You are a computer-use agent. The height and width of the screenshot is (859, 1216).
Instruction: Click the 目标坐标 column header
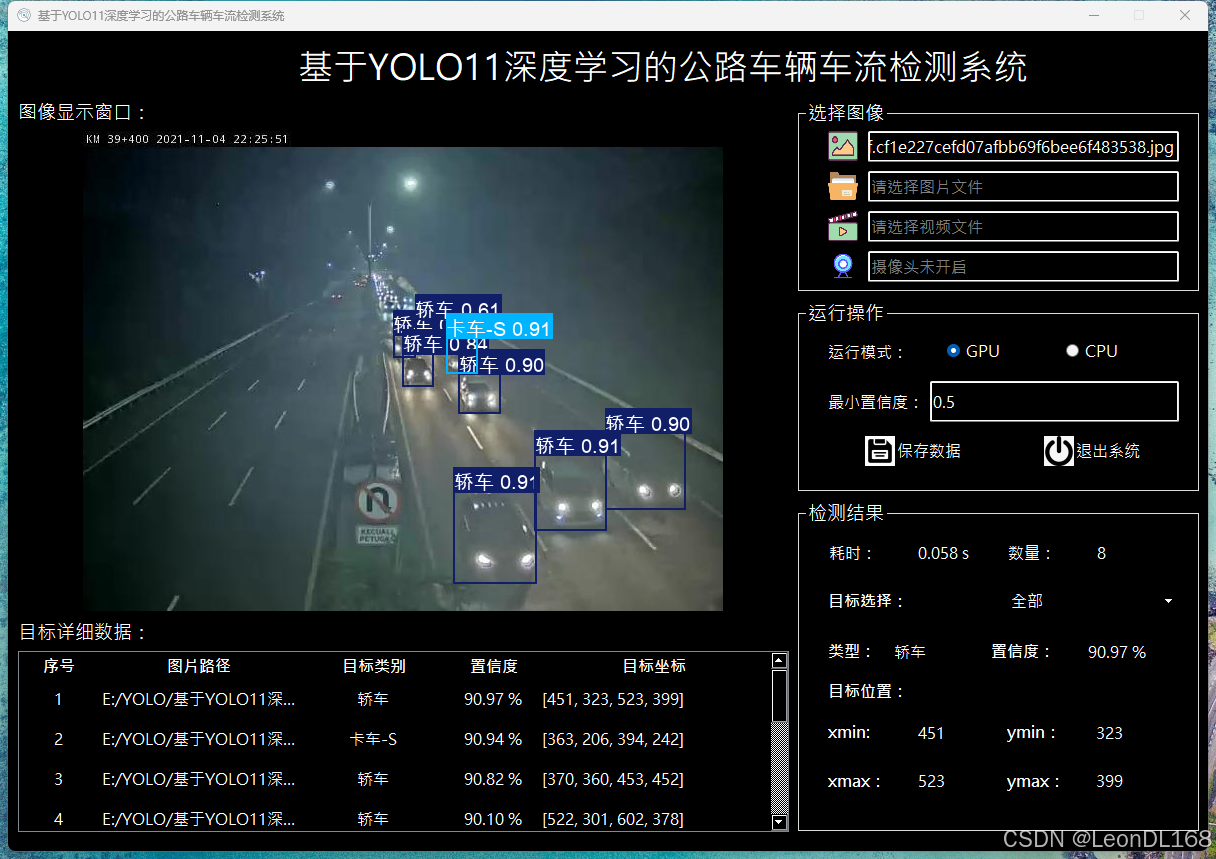[x=654, y=666]
